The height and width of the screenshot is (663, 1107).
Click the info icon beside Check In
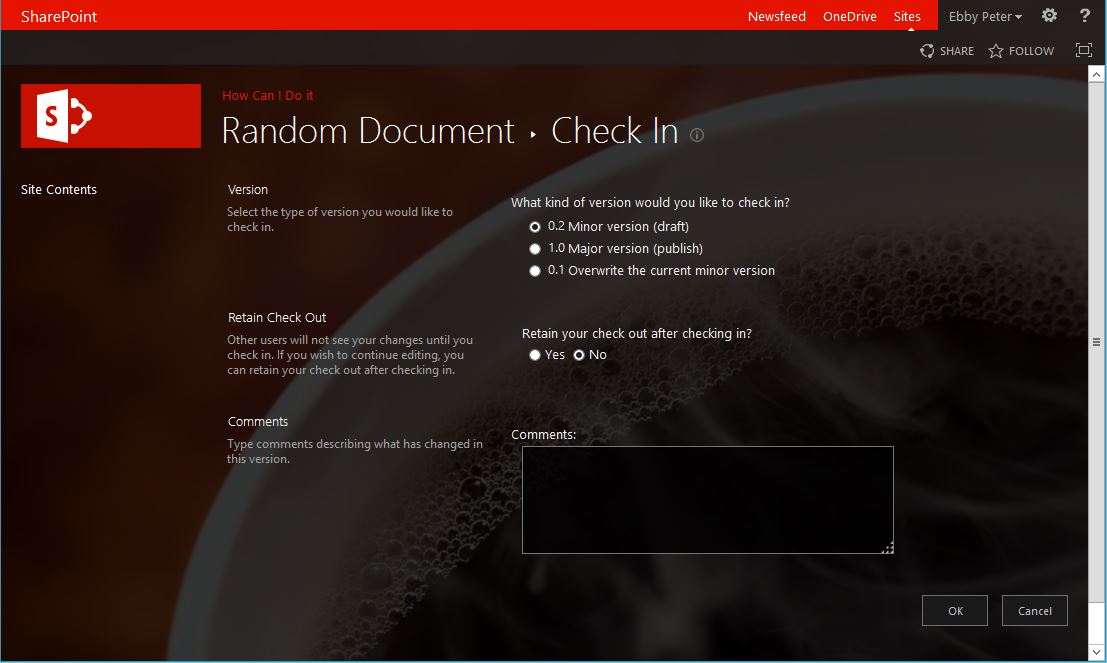pos(697,135)
